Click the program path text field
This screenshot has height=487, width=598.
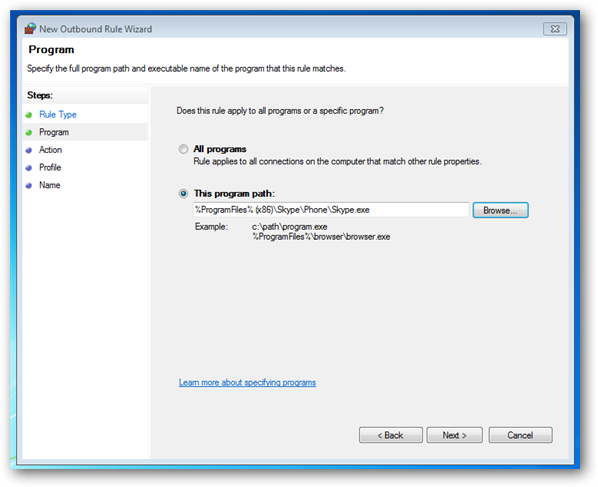pyautogui.click(x=331, y=210)
